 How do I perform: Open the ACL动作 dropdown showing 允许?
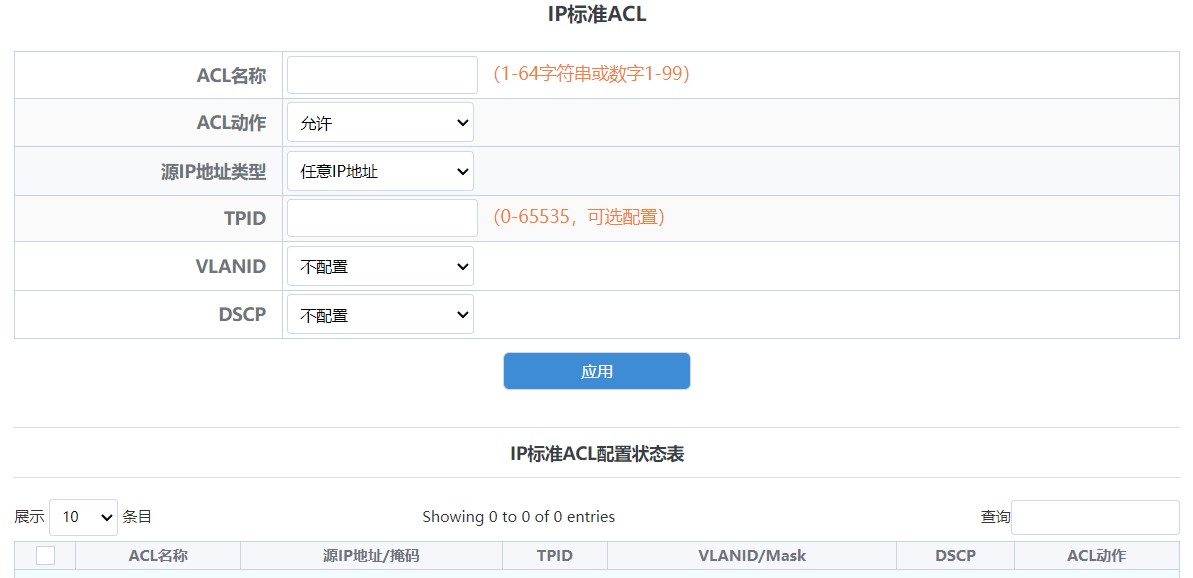[380, 123]
